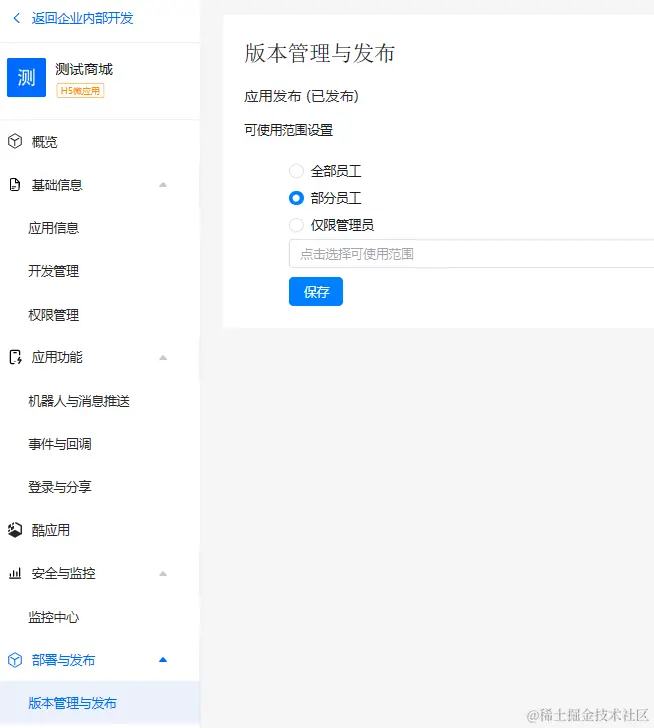The width and height of the screenshot is (654, 728).
Task: Select the 部分员工 radio button
Action: (x=296, y=198)
